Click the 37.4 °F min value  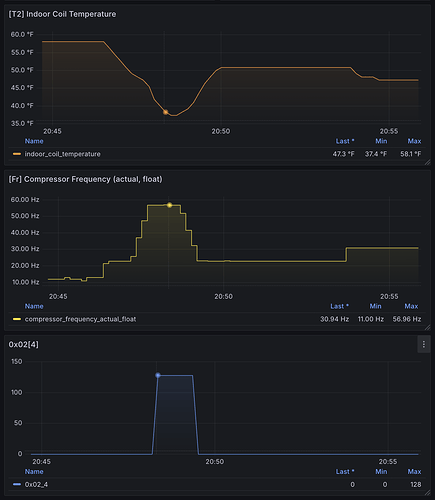376,154
